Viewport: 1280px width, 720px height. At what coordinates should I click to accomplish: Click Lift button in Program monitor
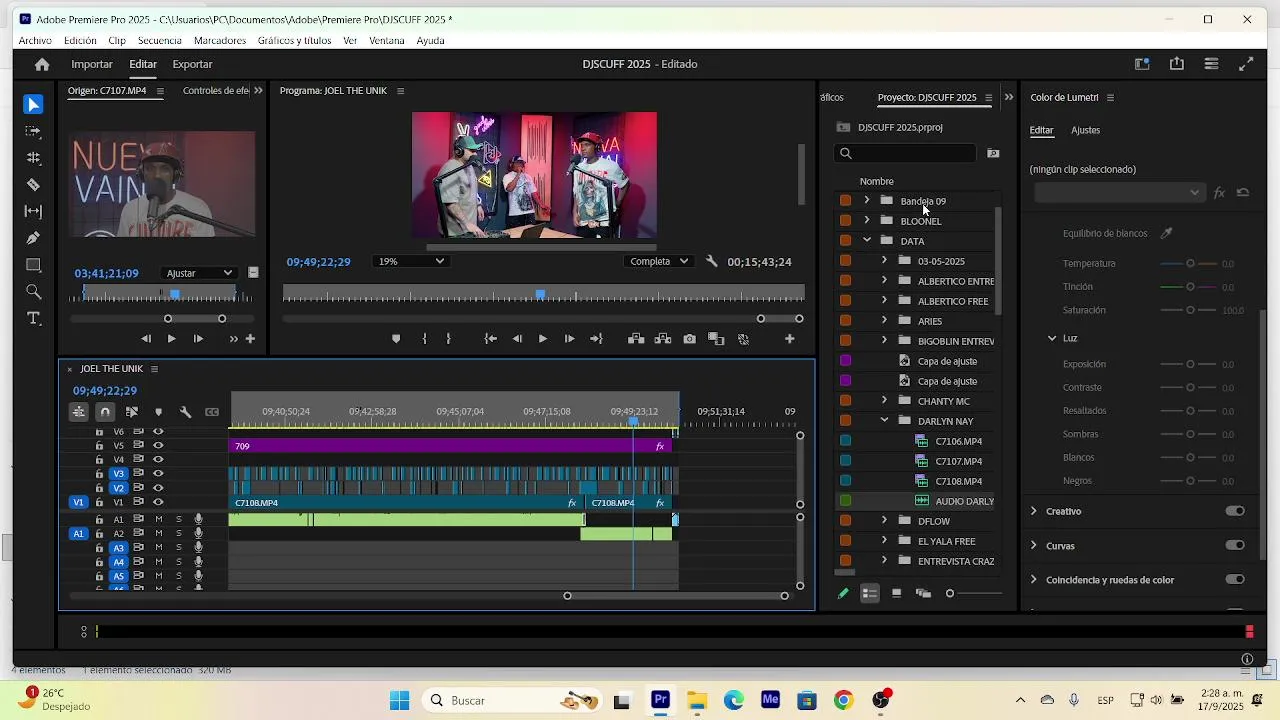[x=636, y=339]
